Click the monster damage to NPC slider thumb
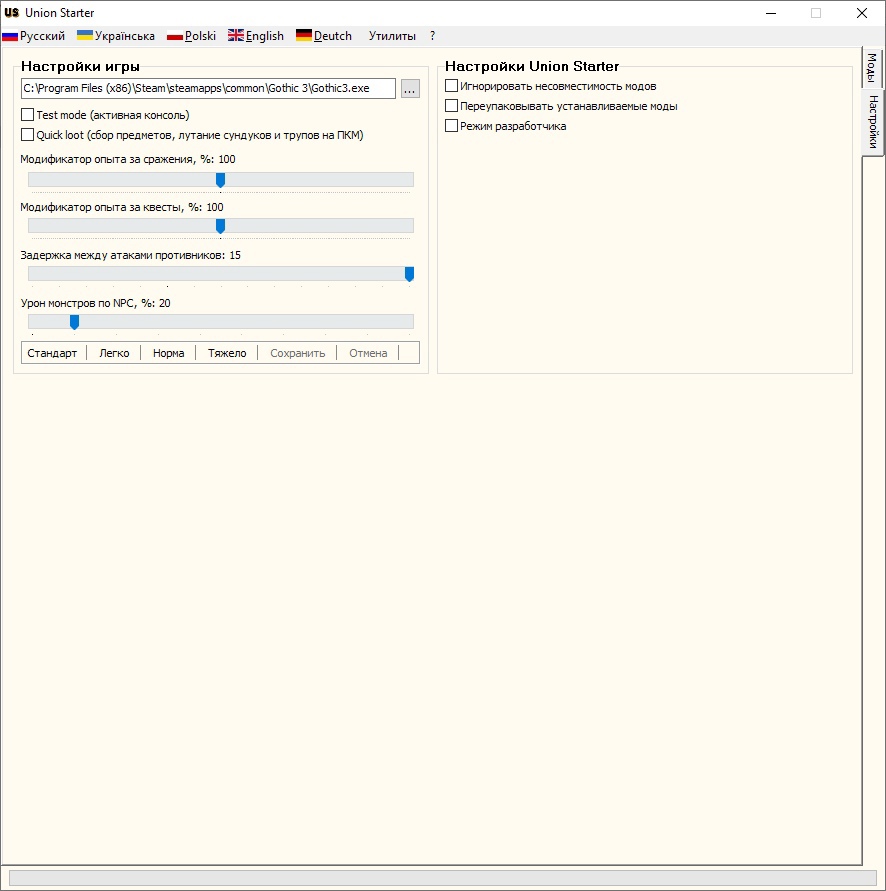This screenshot has height=891, width=886. (x=74, y=322)
